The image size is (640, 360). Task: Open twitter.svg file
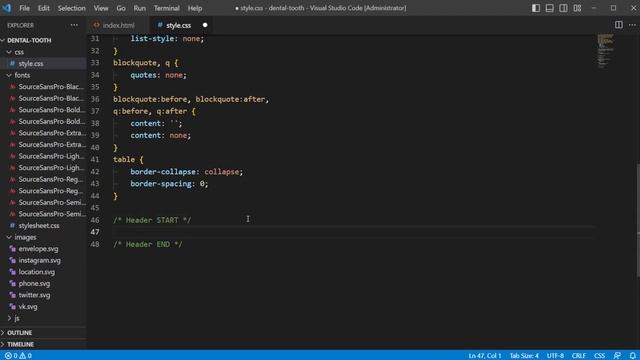pos(34,295)
